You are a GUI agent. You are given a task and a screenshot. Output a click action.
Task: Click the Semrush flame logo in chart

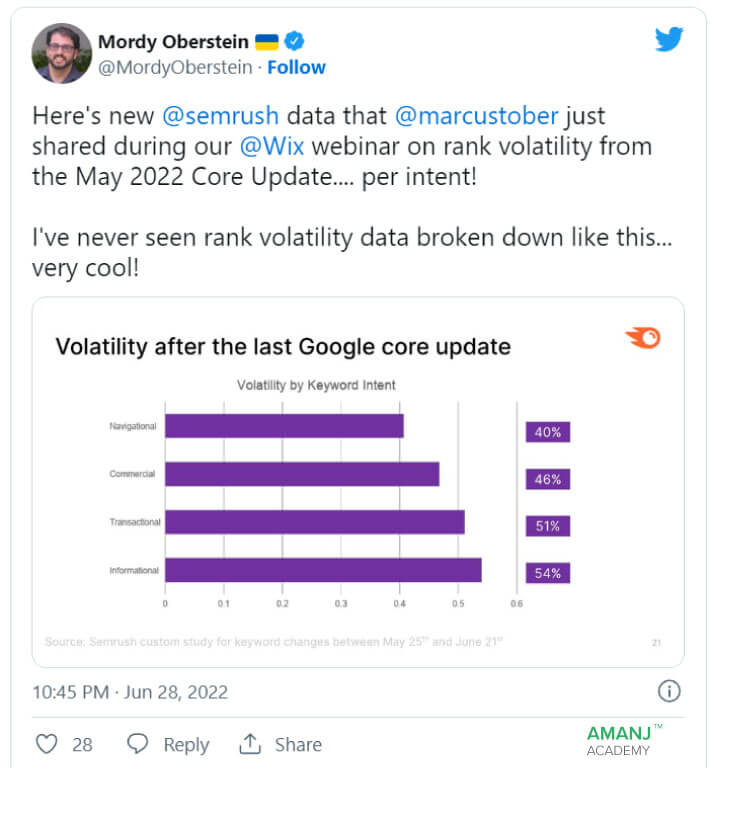pos(643,338)
